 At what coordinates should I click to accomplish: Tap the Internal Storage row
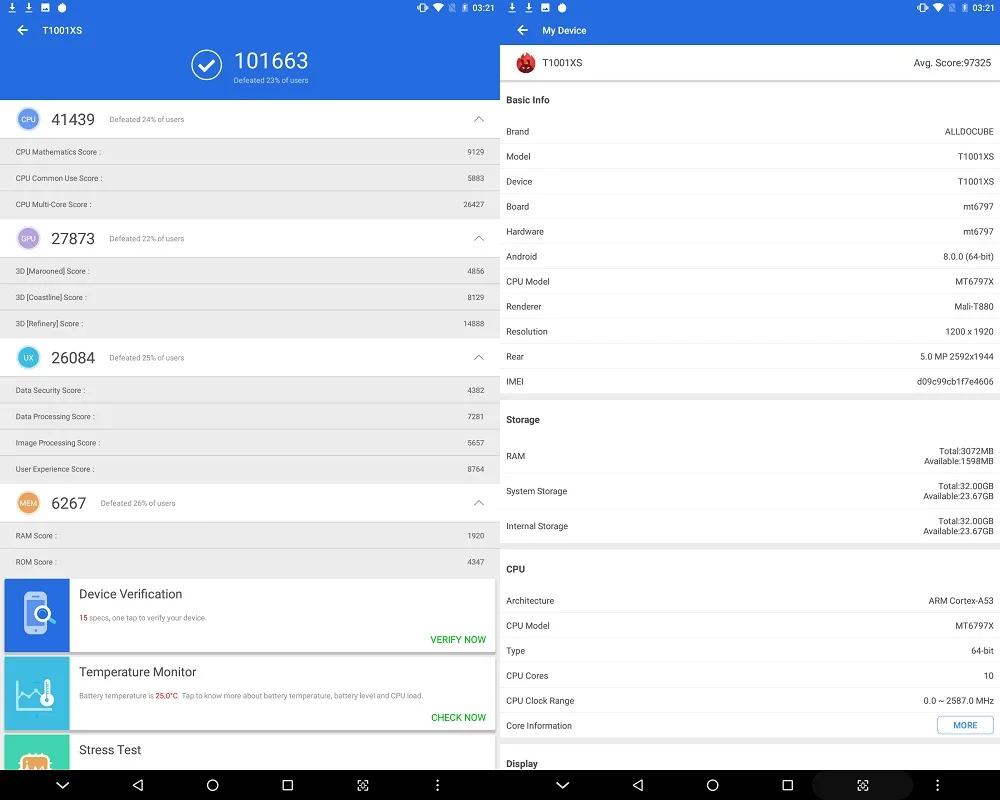(x=750, y=526)
